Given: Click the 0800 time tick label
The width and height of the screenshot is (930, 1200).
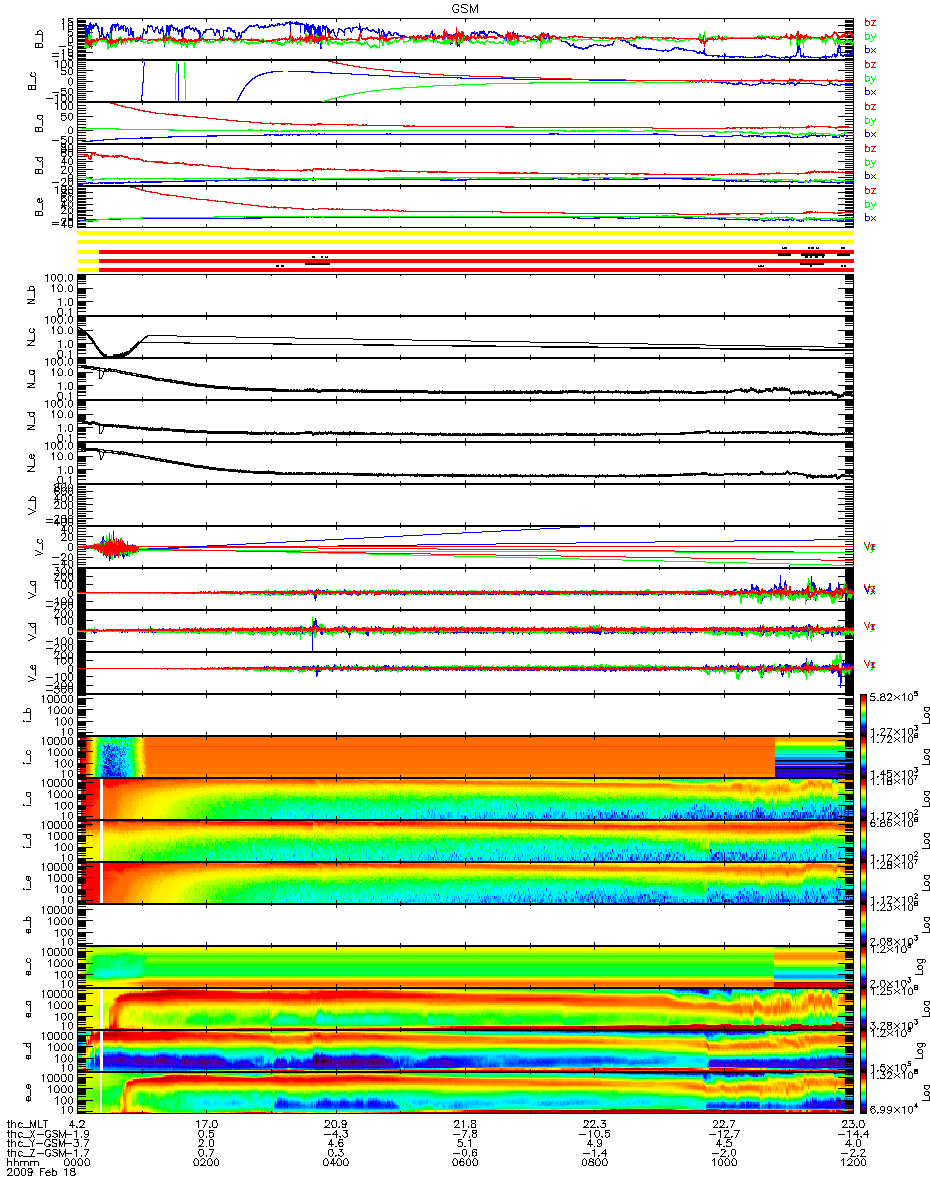Looking at the screenshot, I should click(x=594, y=1163).
